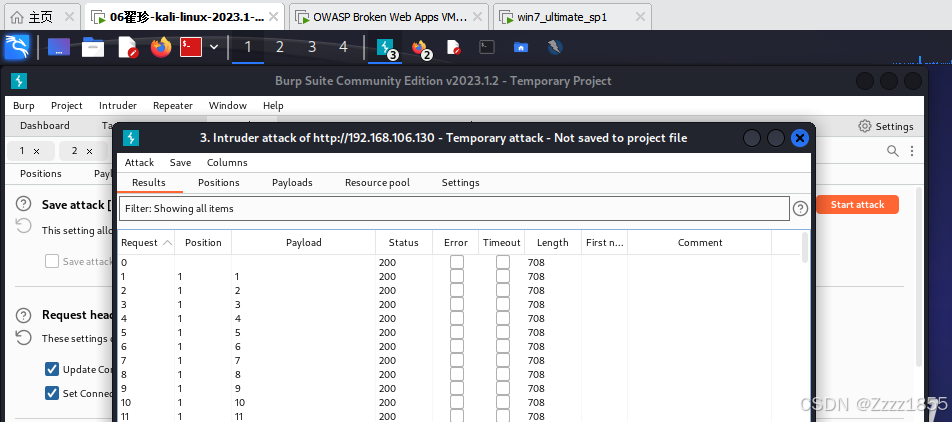Switch to the Payloads tab in the attack window
The image size is (952, 422).
point(292,183)
